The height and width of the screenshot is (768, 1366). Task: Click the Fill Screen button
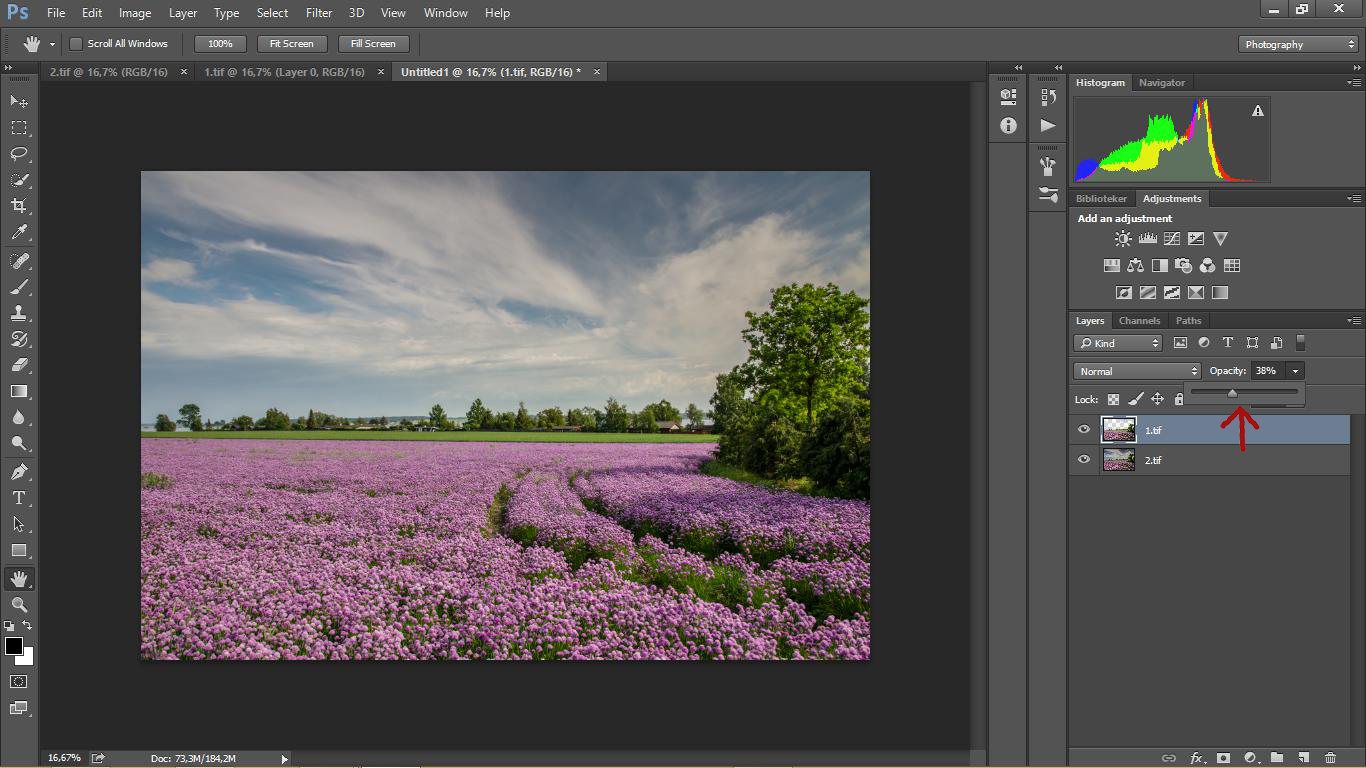(373, 44)
